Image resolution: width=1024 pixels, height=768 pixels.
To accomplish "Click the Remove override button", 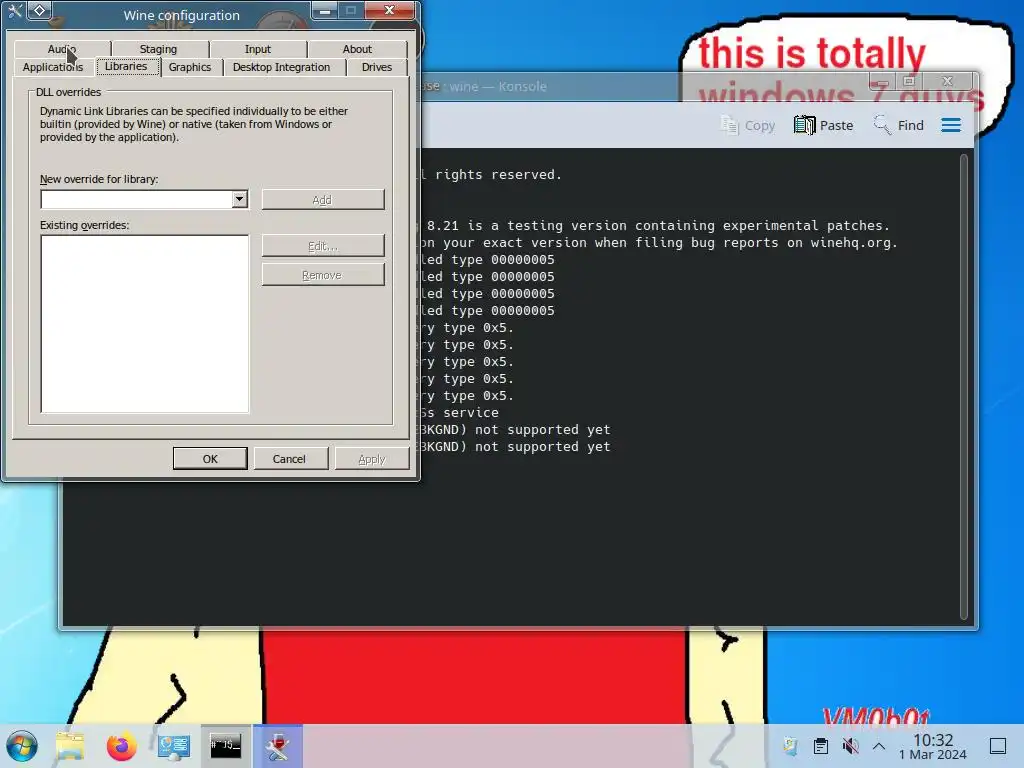I will [323, 275].
